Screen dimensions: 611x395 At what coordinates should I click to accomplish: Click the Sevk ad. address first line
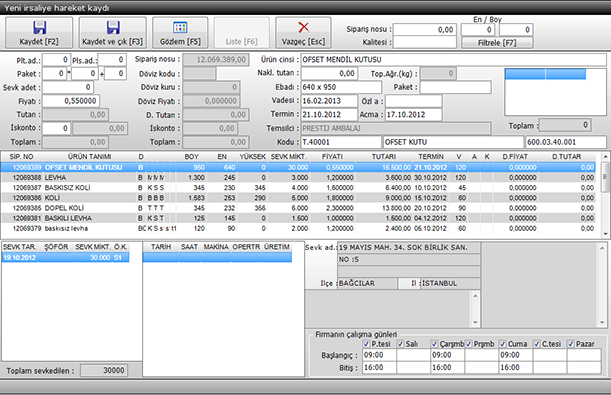[x=409, y=248]
